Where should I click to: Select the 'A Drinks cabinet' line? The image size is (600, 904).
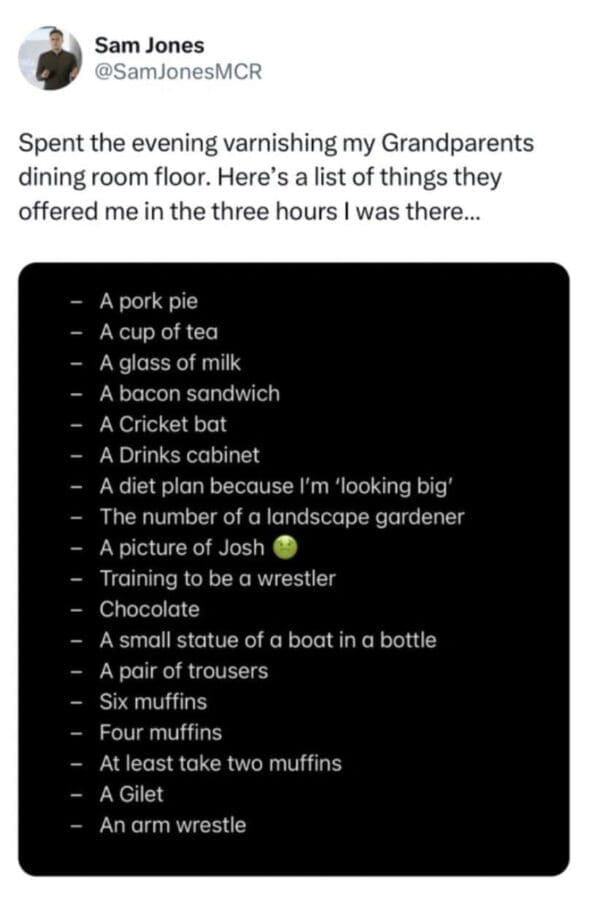click(x=179, y=455)
